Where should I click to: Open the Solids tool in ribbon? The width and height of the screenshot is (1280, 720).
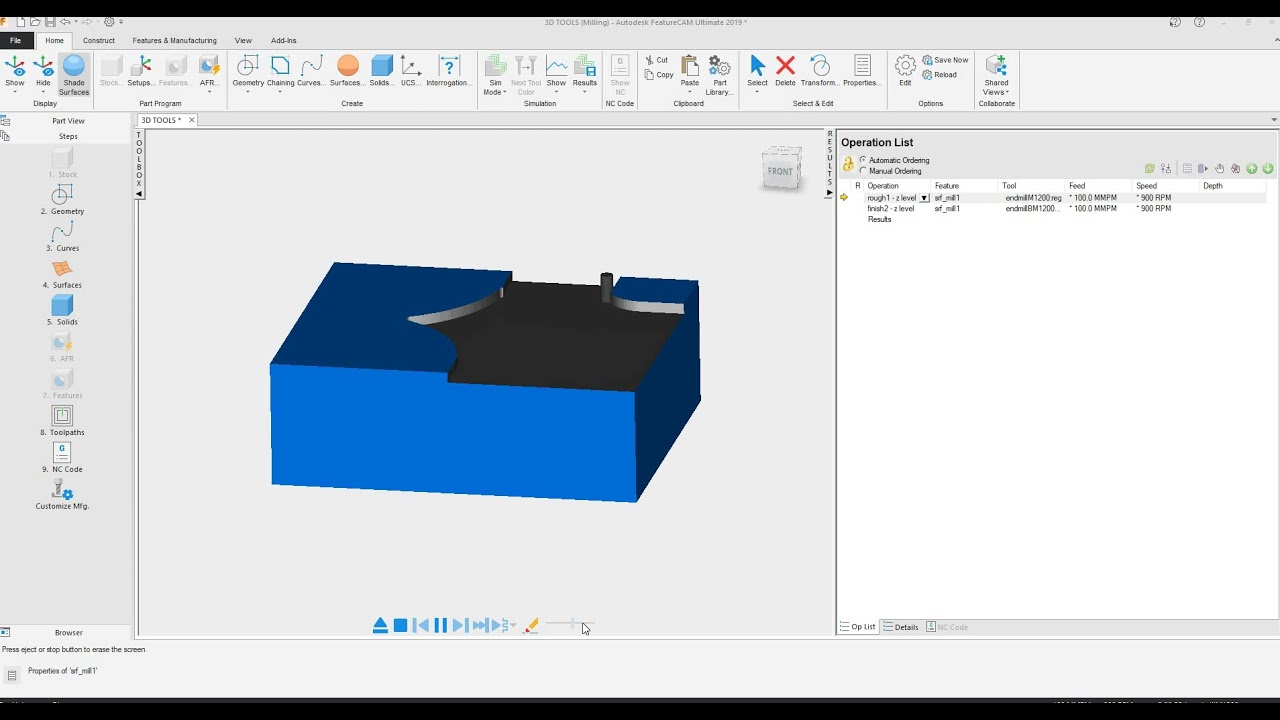tap(381, 71)
